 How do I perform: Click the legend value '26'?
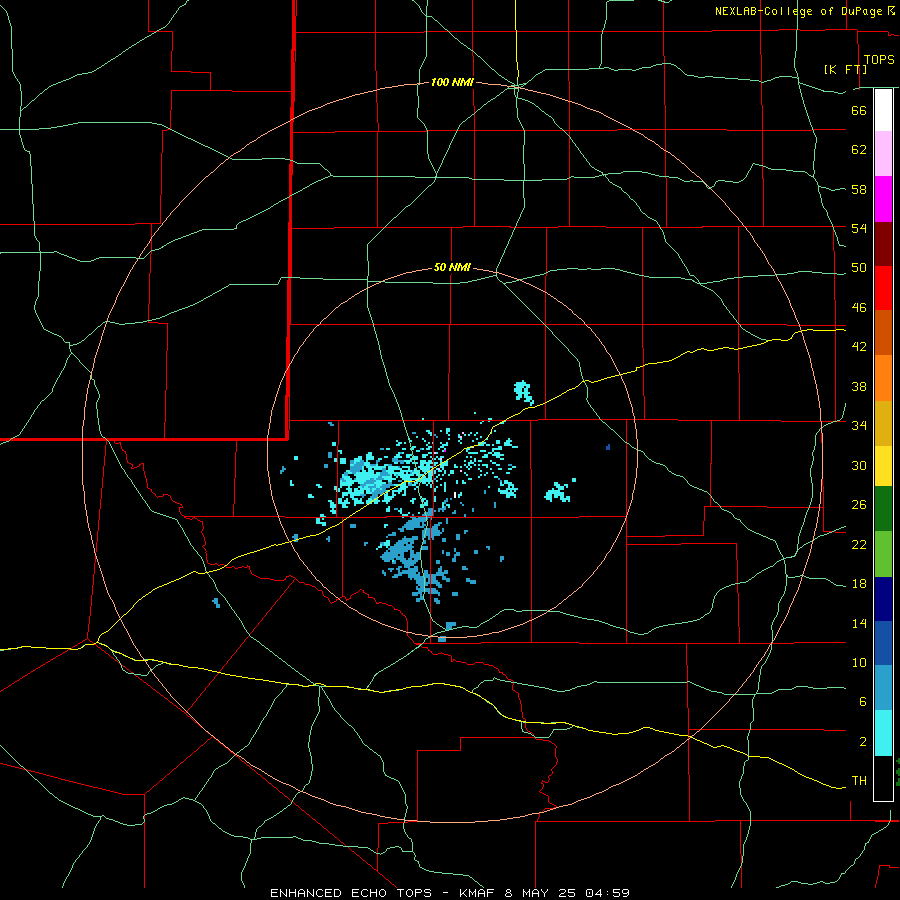(x=859, y=505)
